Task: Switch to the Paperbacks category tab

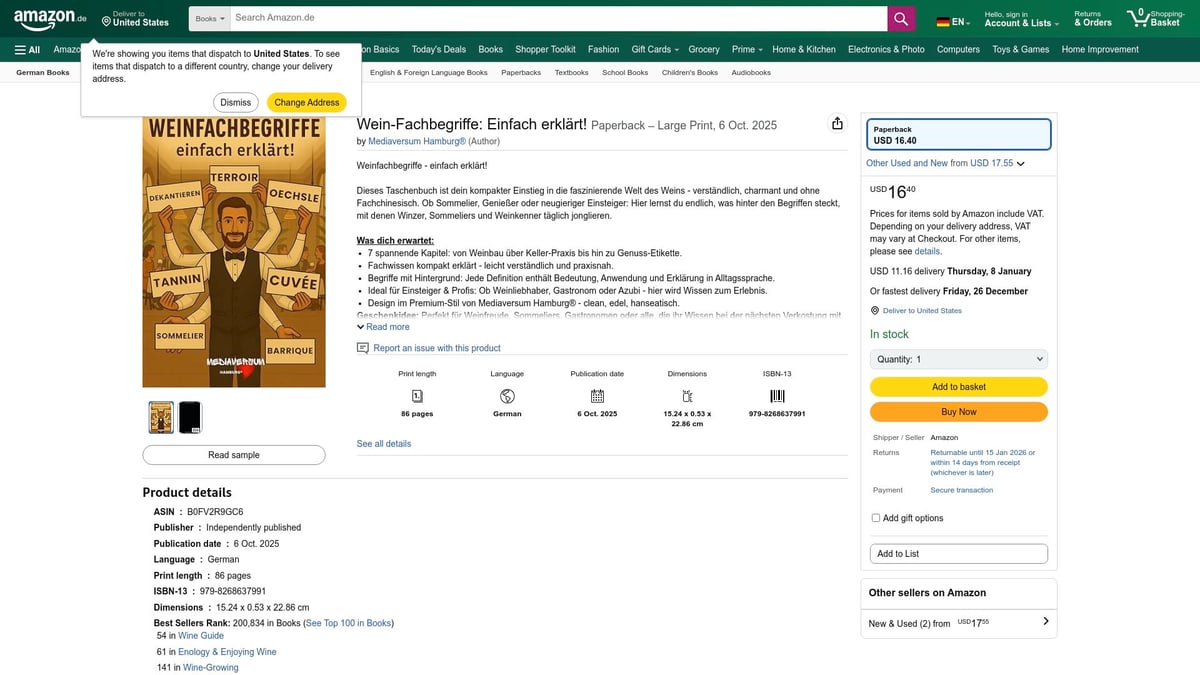Action: (x=520, y=72)
